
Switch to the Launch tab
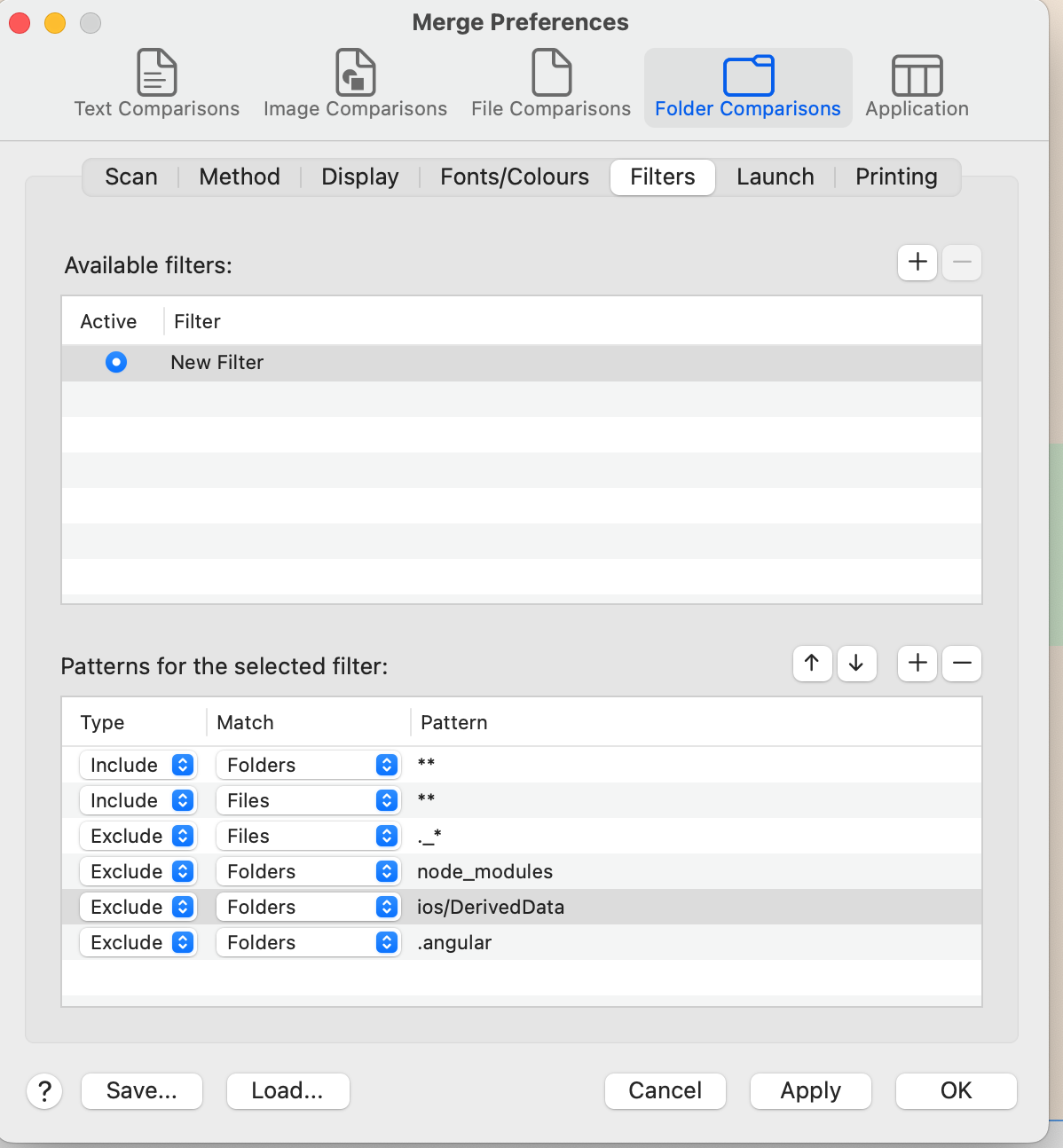click(x=776, y=177)
